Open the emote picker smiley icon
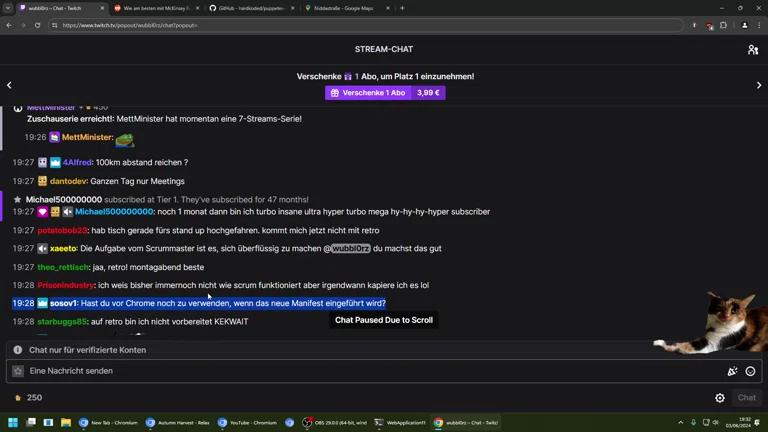 [750, 371]
